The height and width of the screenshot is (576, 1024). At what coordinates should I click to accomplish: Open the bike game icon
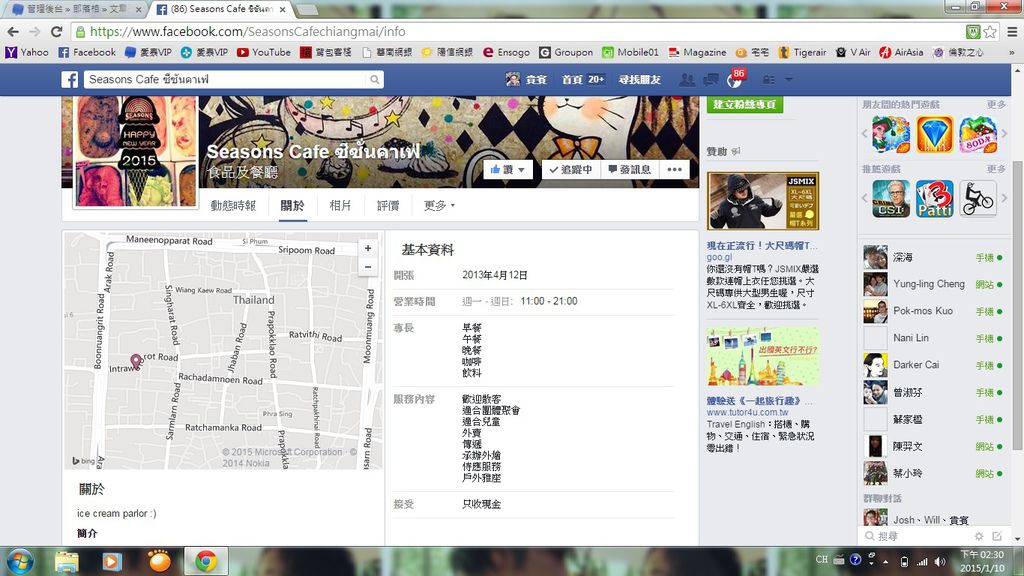(978, 199)
